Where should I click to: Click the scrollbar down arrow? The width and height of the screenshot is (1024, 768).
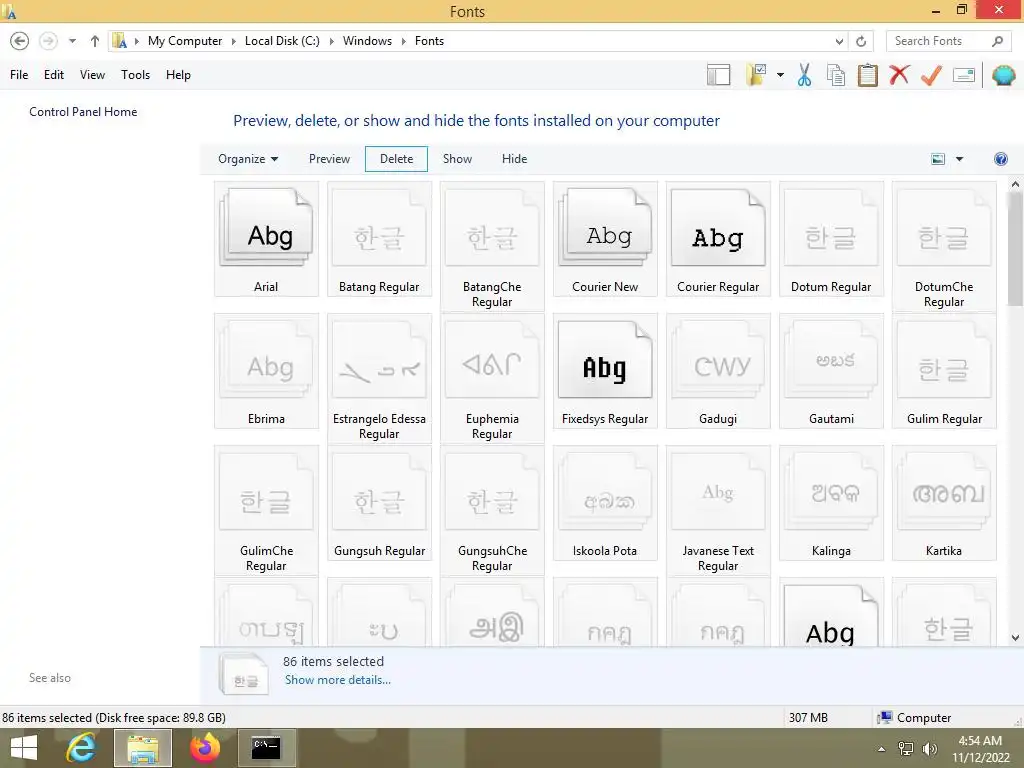click(x=1016, y=638)
